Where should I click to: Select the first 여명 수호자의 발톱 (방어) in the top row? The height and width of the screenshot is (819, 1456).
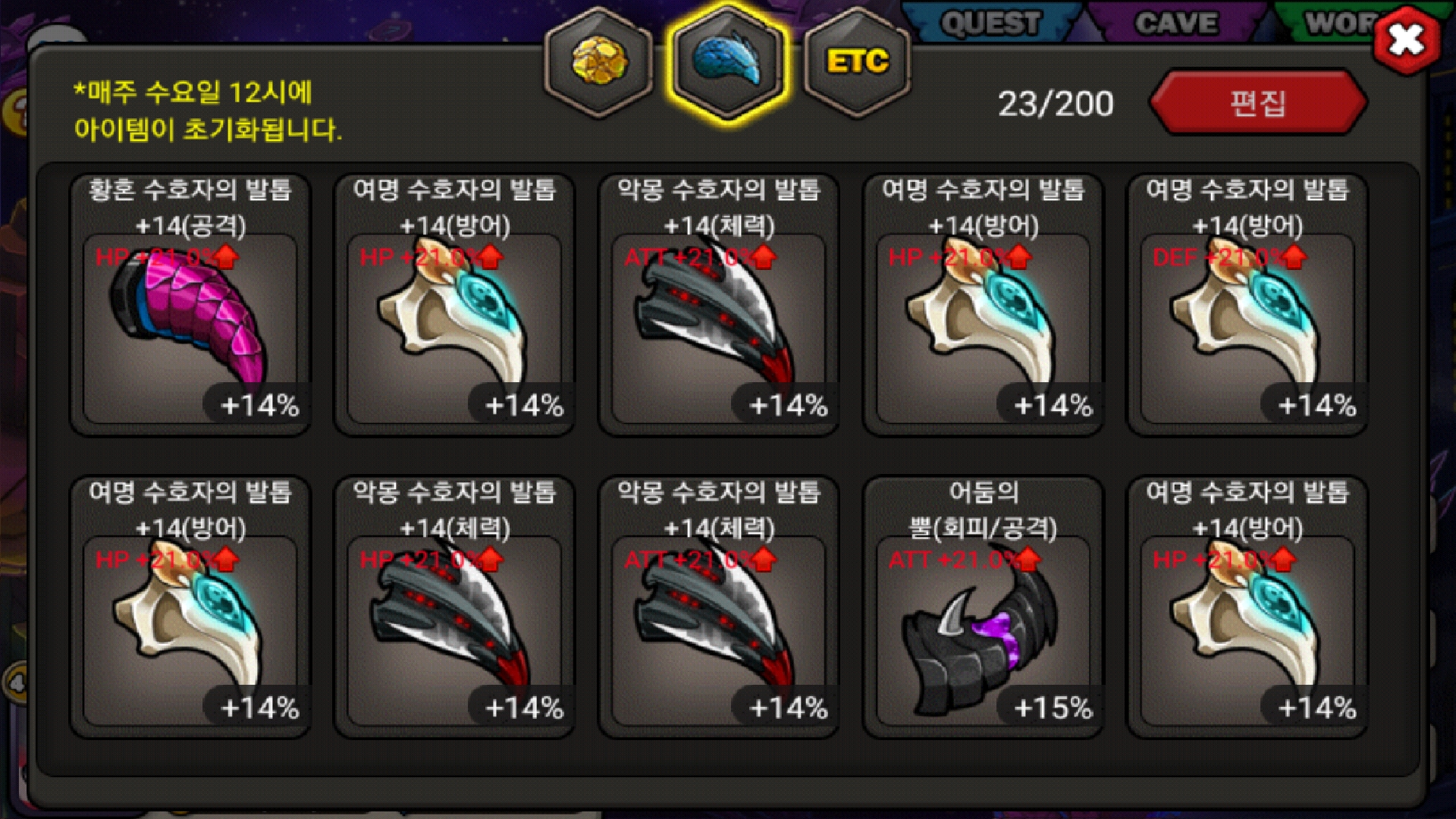pyautogui.click(x=455, y=305)
